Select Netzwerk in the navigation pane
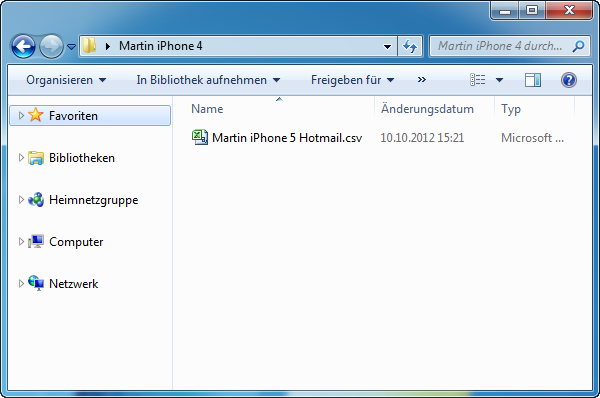The image size is (600, 398). 73,284
